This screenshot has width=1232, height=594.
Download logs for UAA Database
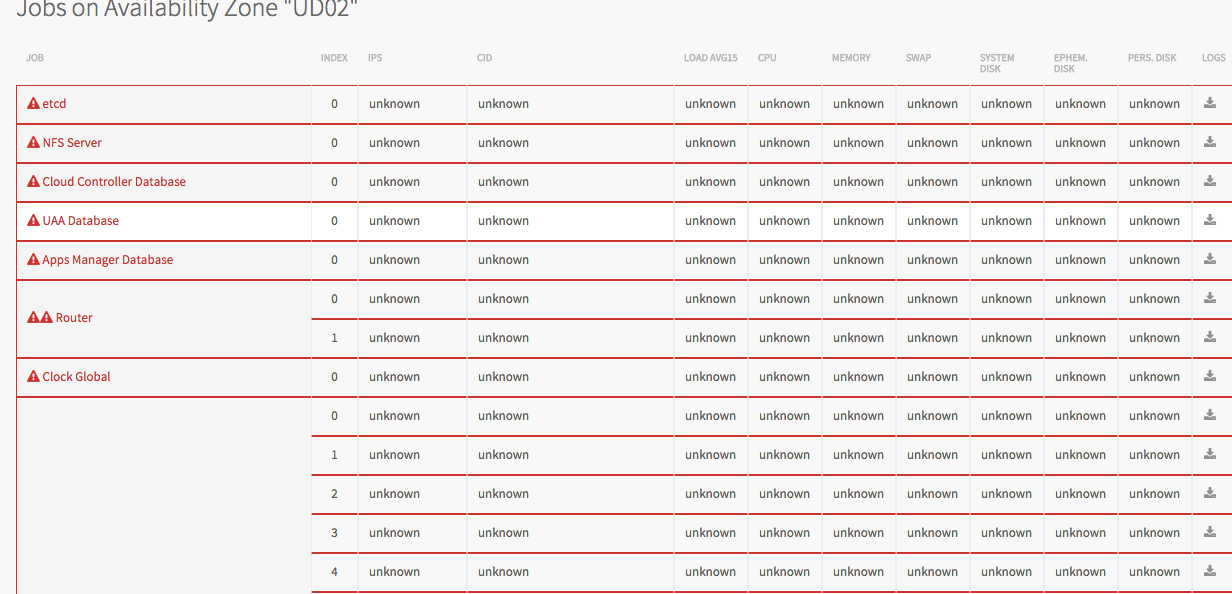pos(1209,219)
